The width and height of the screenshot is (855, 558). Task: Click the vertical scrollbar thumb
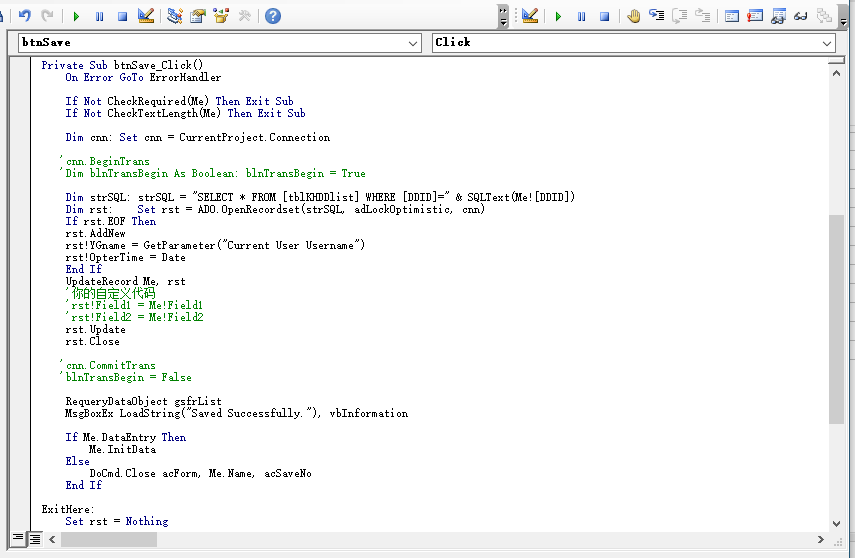point(836,319)
